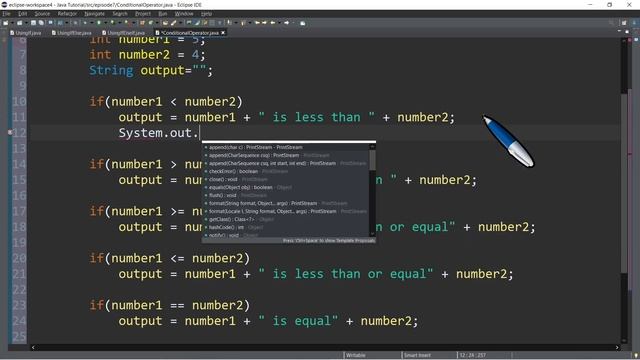Open the File menu
Viewport: 640px width, 360px height.
pos(7,13)
